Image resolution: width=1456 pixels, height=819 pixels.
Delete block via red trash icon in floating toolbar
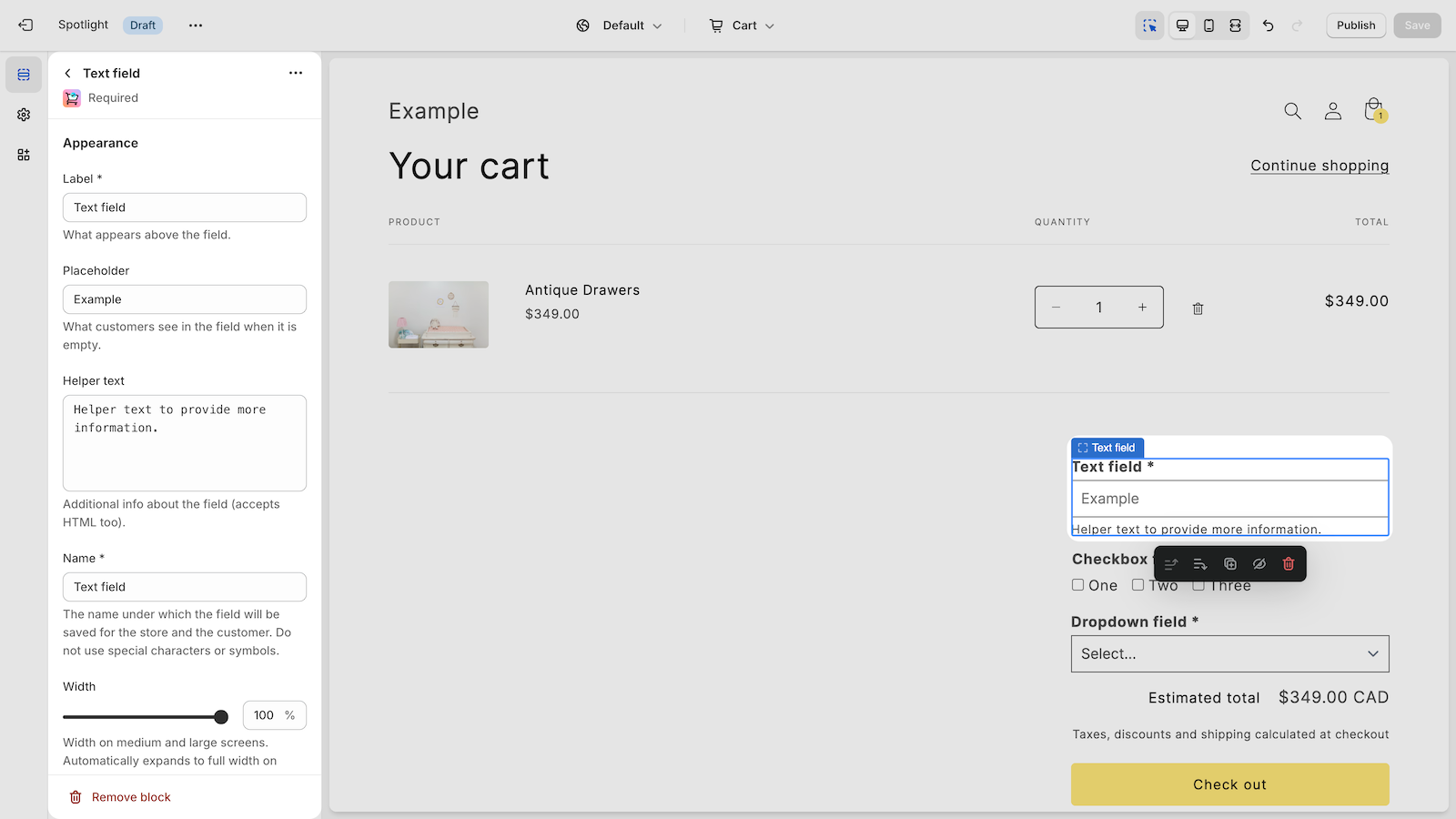pos(1288,564)
